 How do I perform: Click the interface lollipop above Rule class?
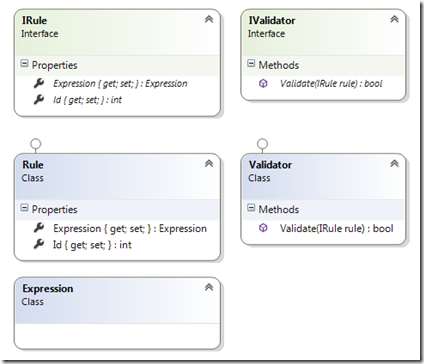[36, 144]
